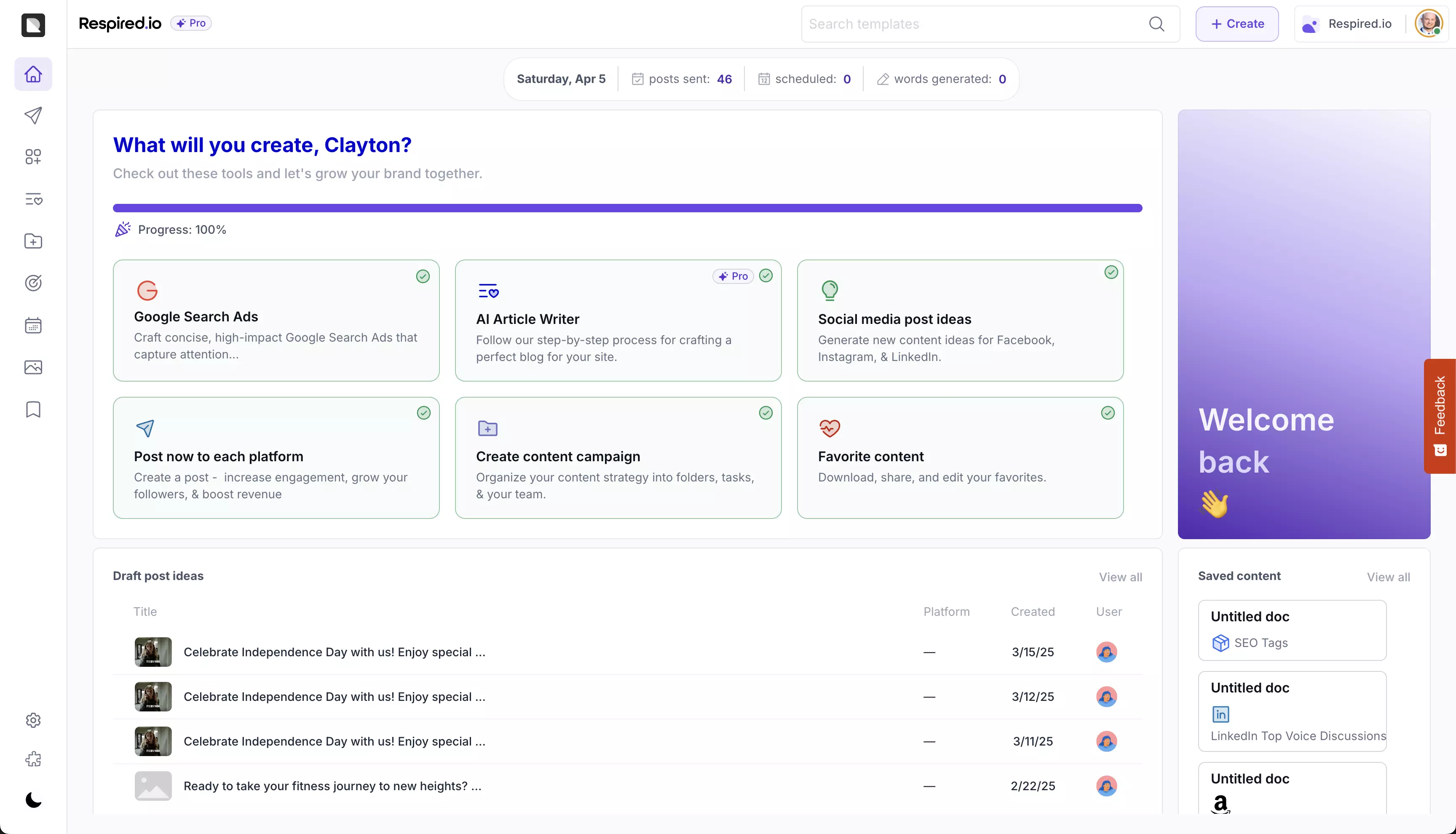Open the AI Article Writer card
The image size is (1456, 834).
click(618, 321)
